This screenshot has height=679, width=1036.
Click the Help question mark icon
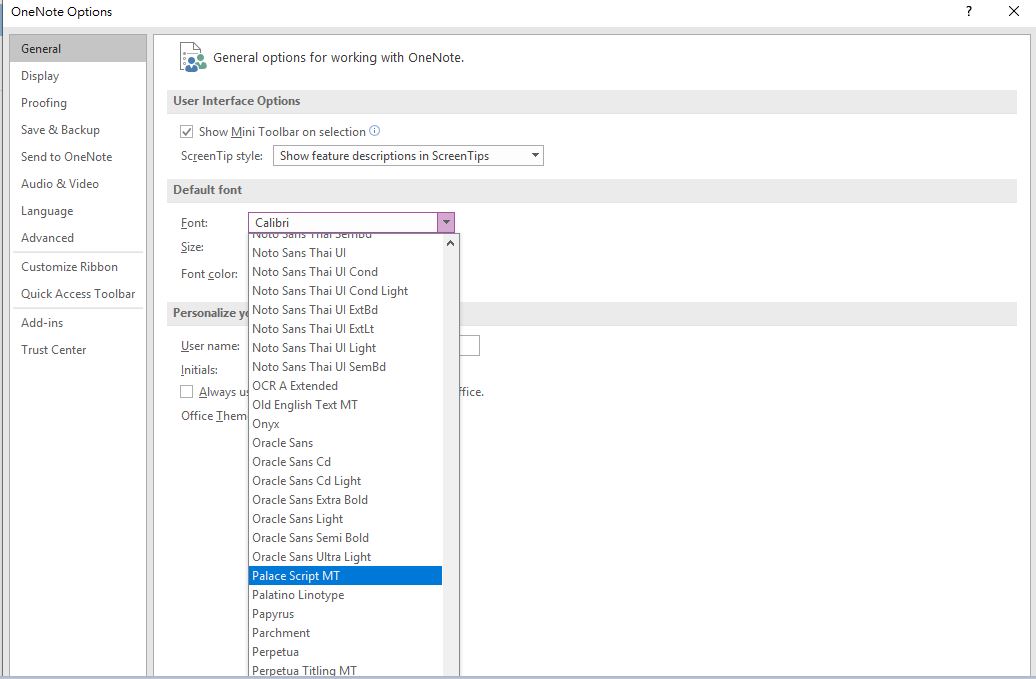tap(969, 11)
